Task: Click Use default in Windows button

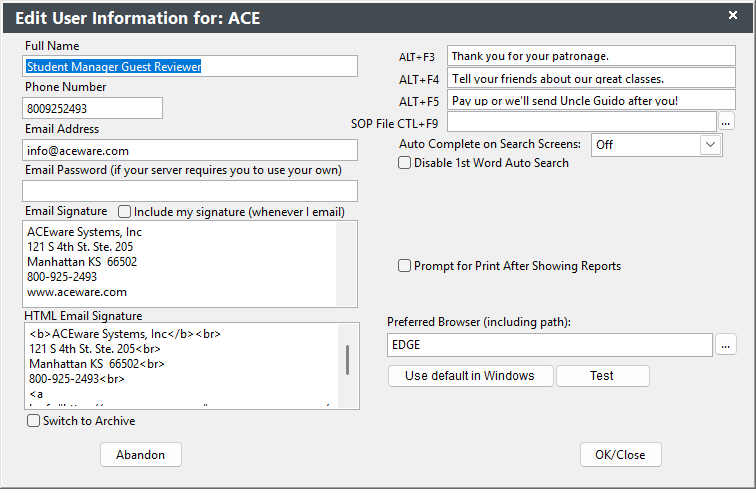Action: [470, 376]
